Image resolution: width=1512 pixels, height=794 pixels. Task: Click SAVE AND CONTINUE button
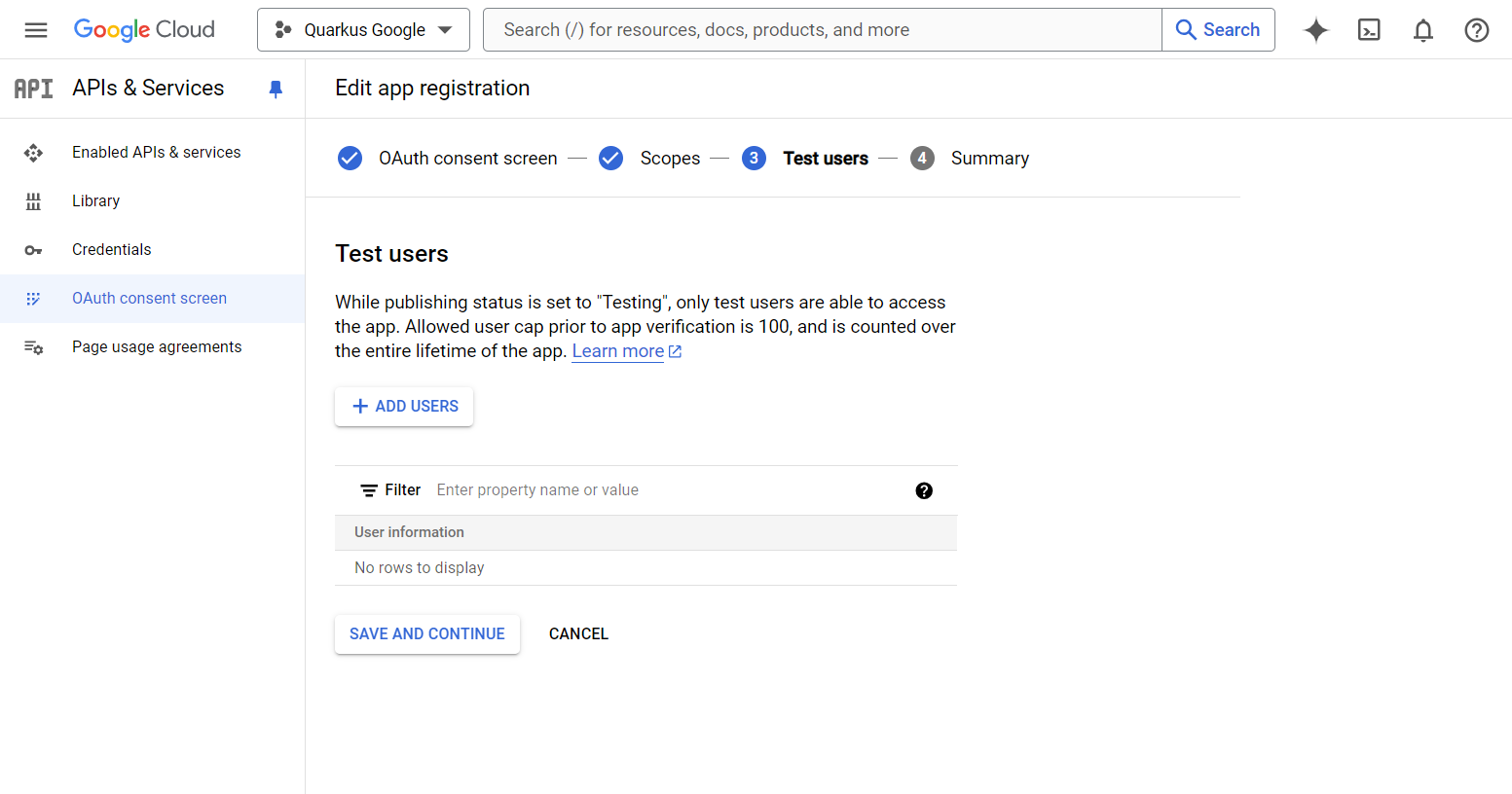click(427, 634)
